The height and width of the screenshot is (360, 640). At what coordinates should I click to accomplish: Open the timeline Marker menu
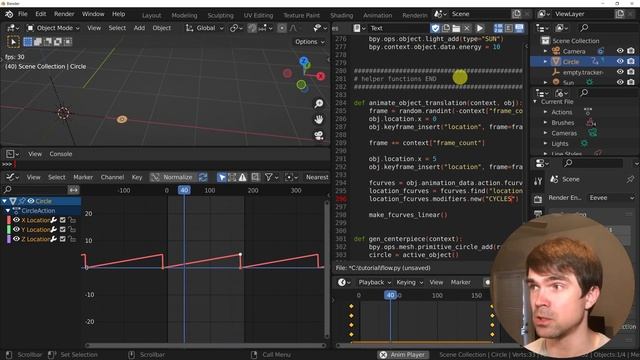[460, 282]
